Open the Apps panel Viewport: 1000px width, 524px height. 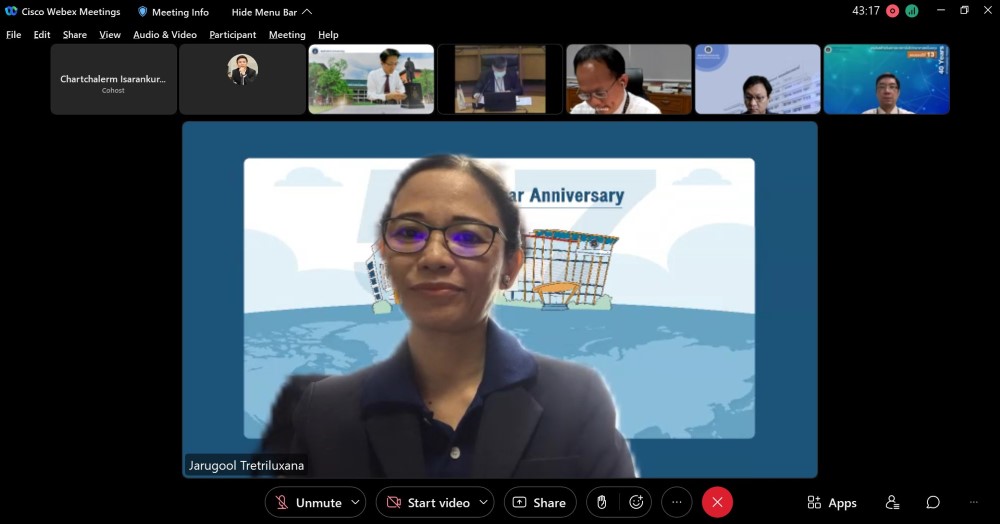[832, 502]
